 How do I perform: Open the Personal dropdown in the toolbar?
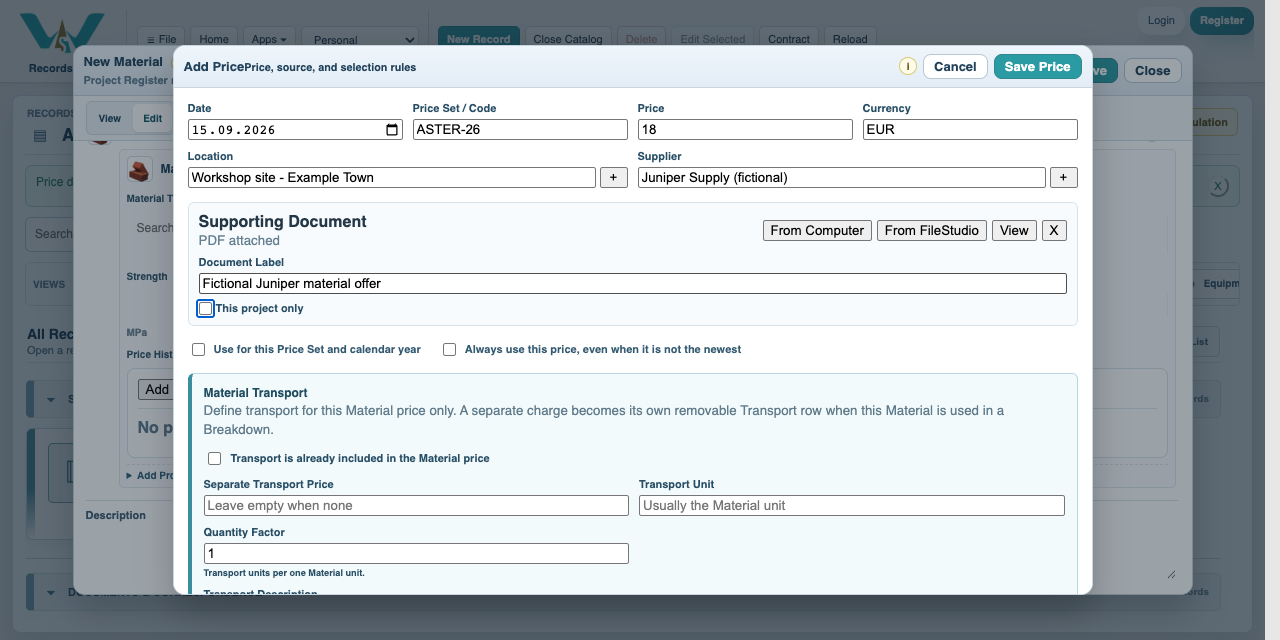[x=360, y=40]
